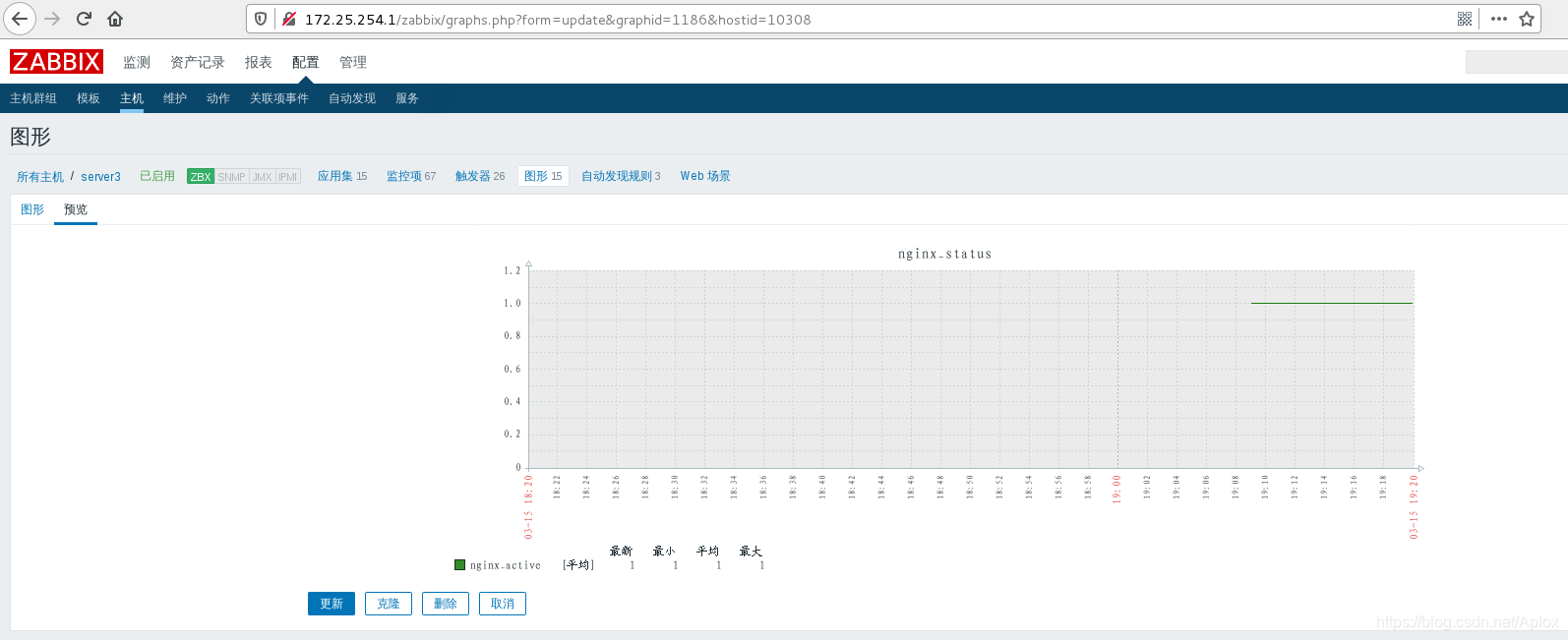The image size is (1568, 640).
Task: Follow the 所有主机 breadcrumb link
Action: 40,177
